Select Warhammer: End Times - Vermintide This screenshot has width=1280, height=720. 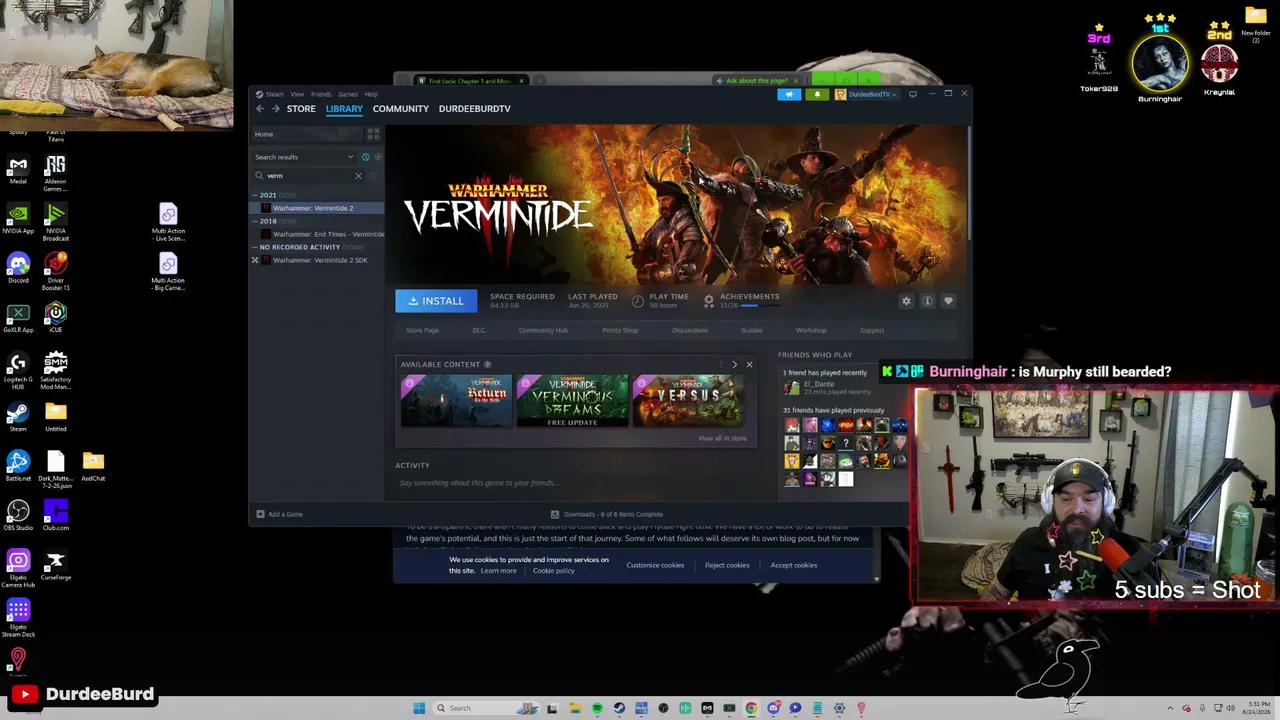click(x=317, y=234)
